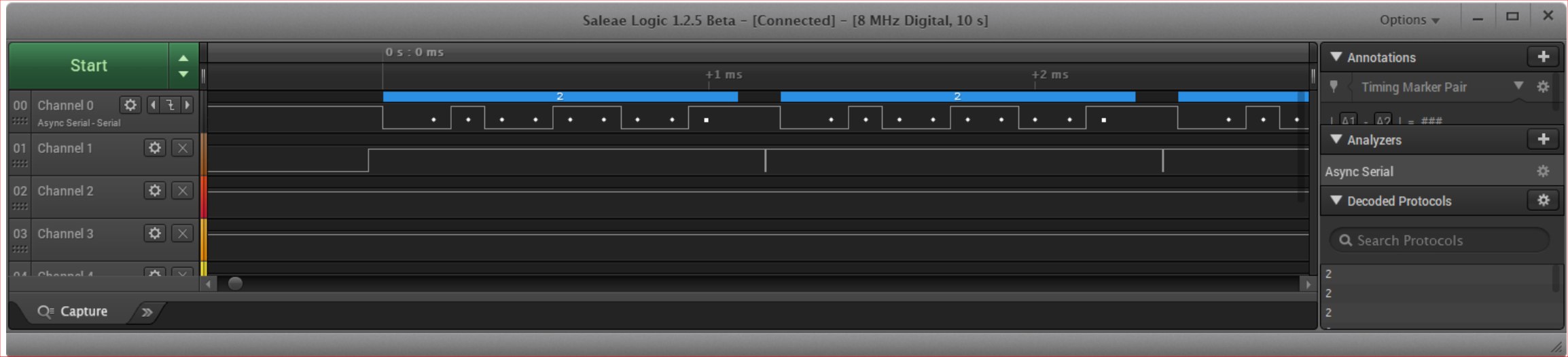
Task: Add a new analyzer with plus icon
Action: [1543, 139]
